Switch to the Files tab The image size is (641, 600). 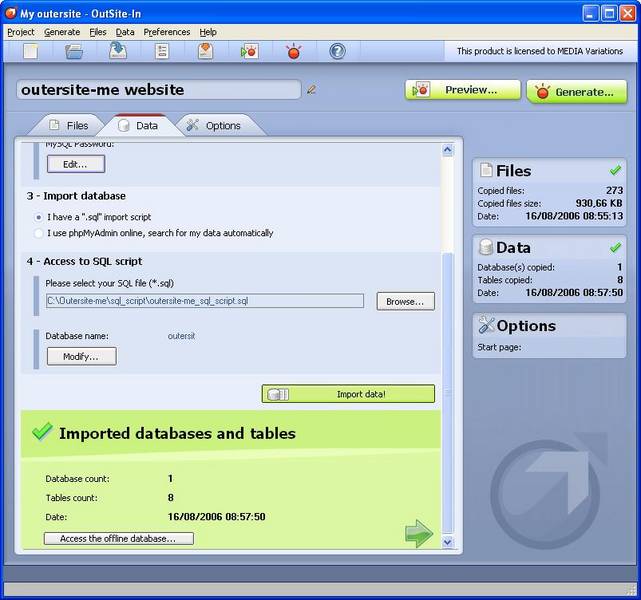click(68, 125)
